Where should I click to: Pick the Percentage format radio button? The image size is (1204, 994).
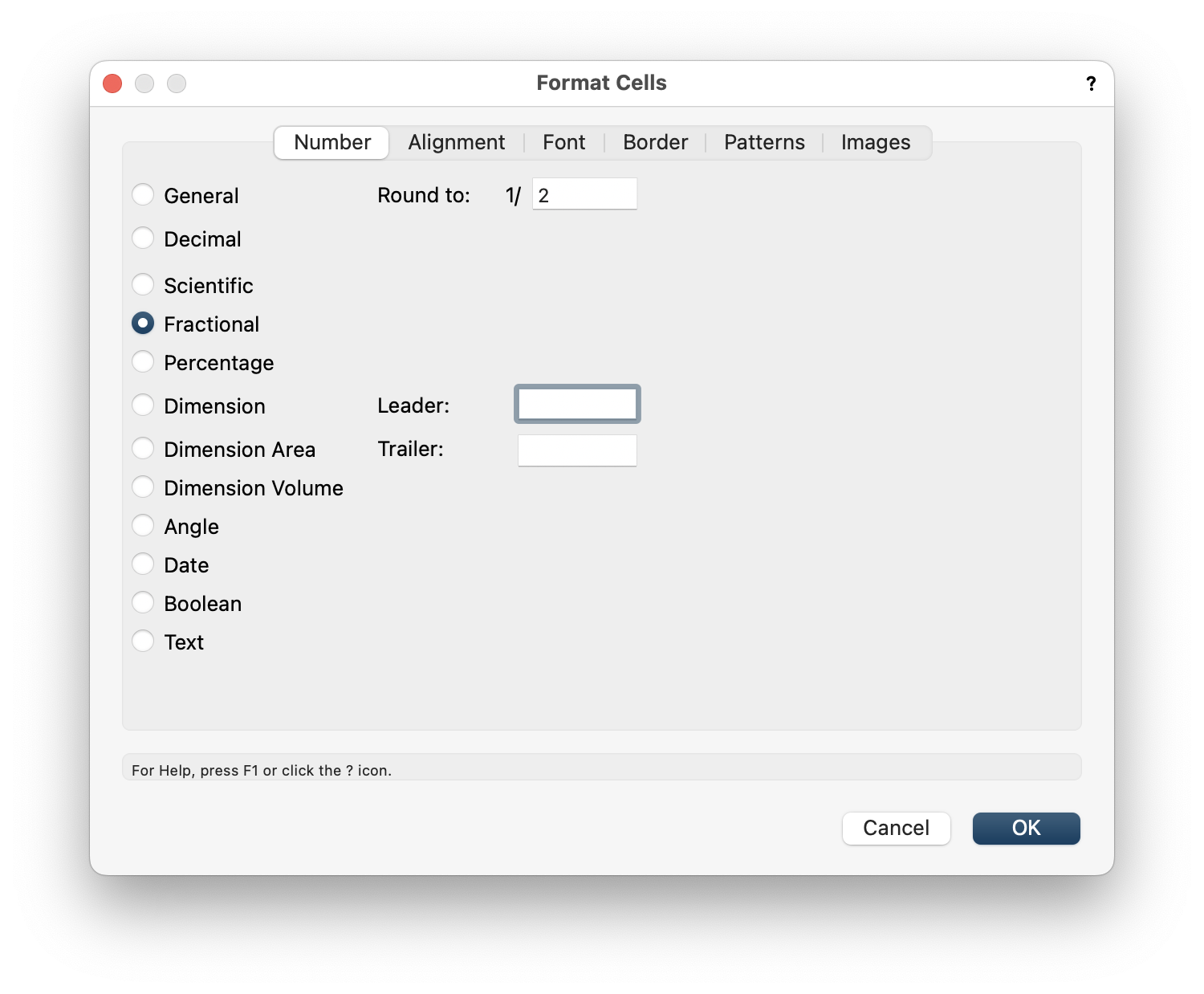coord(143,362)
